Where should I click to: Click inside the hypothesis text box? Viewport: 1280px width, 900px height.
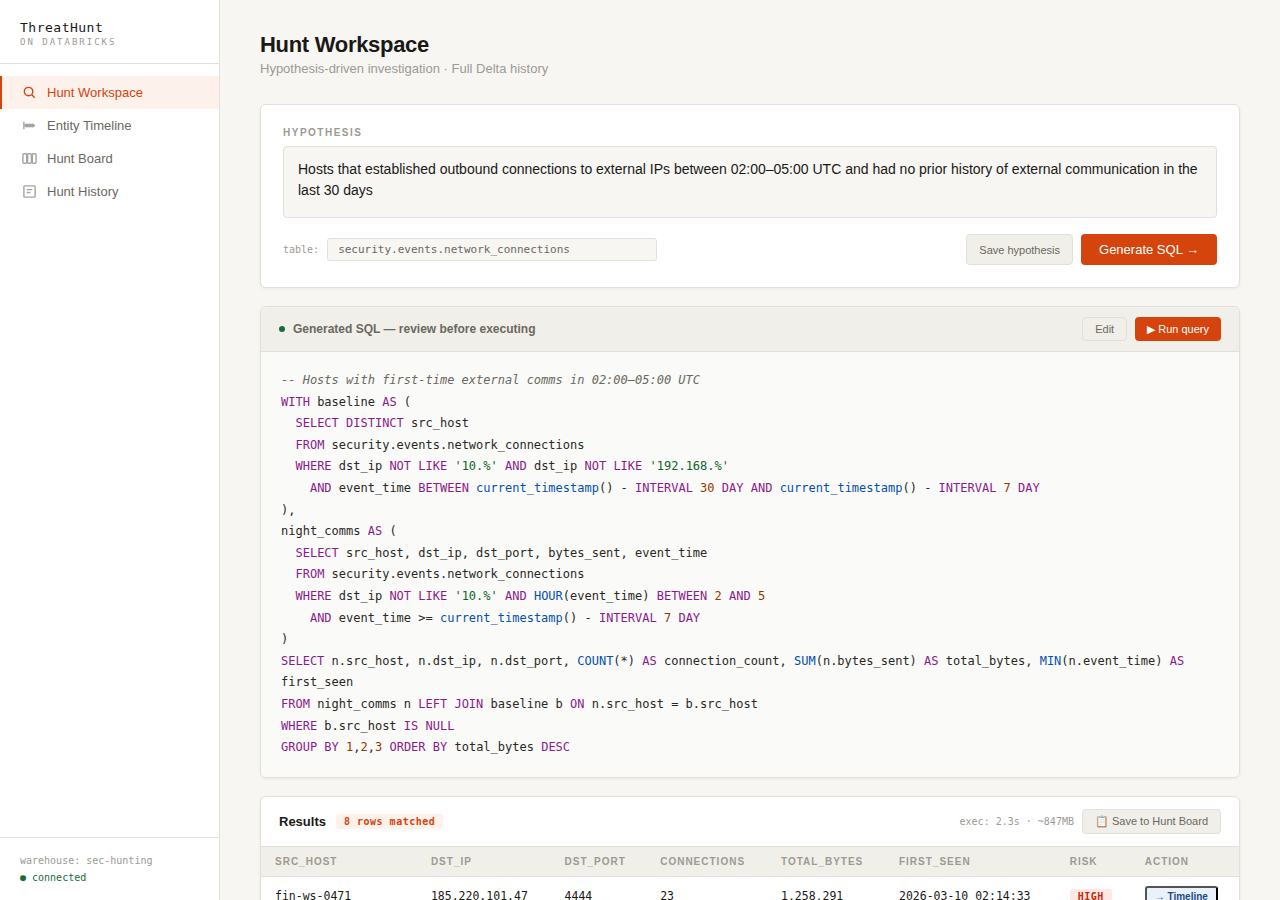(x=749, y=181)
